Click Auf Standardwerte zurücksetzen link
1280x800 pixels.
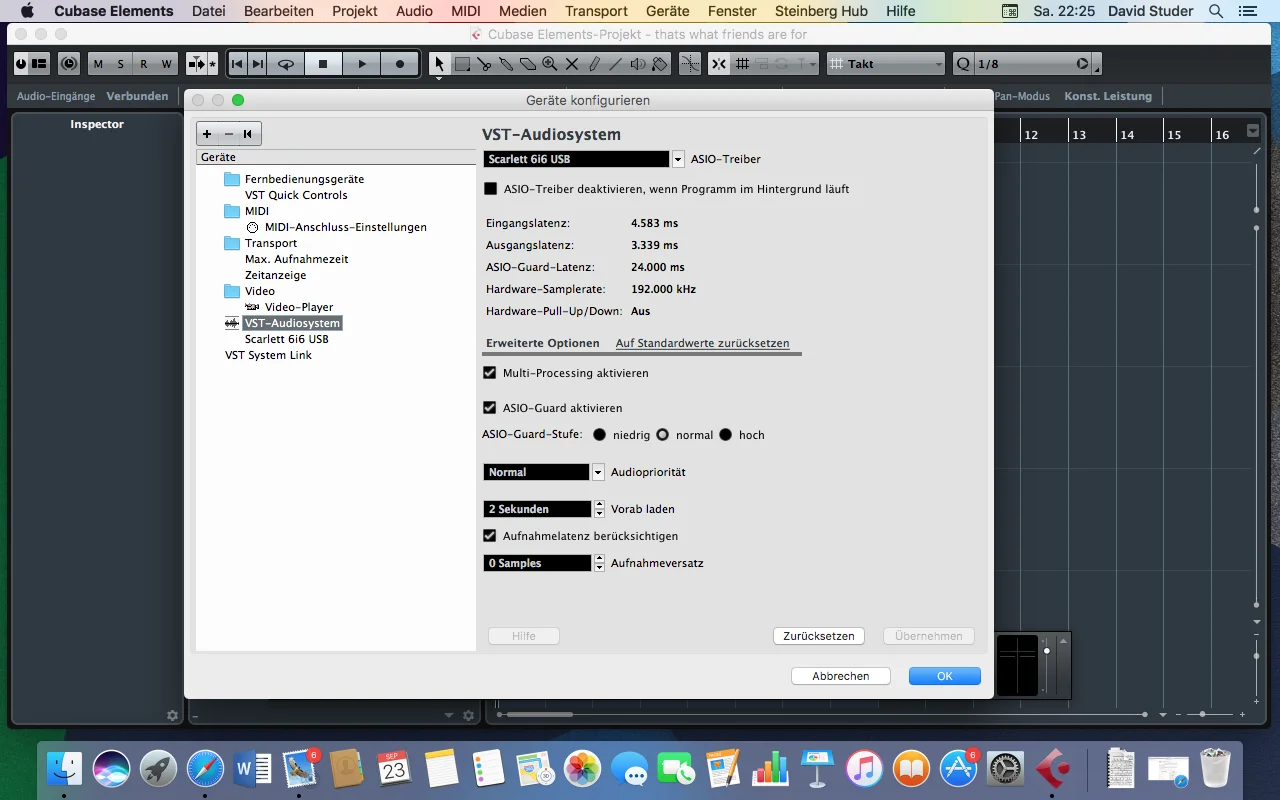coord(702,343)
